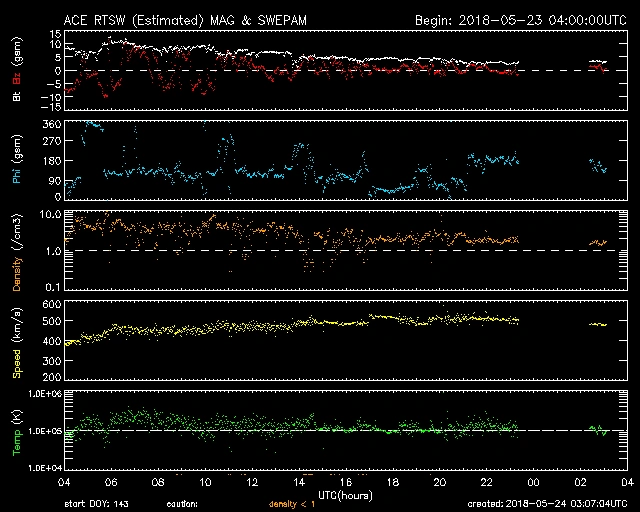Viewport: 640px width, 512px height.
Task: Click the orange 'Density' axis label
Action: (17, 274)
